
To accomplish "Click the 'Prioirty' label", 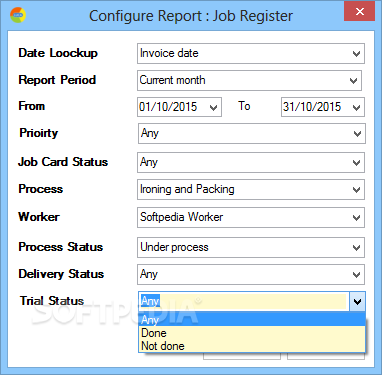I will tap(39, 133).
